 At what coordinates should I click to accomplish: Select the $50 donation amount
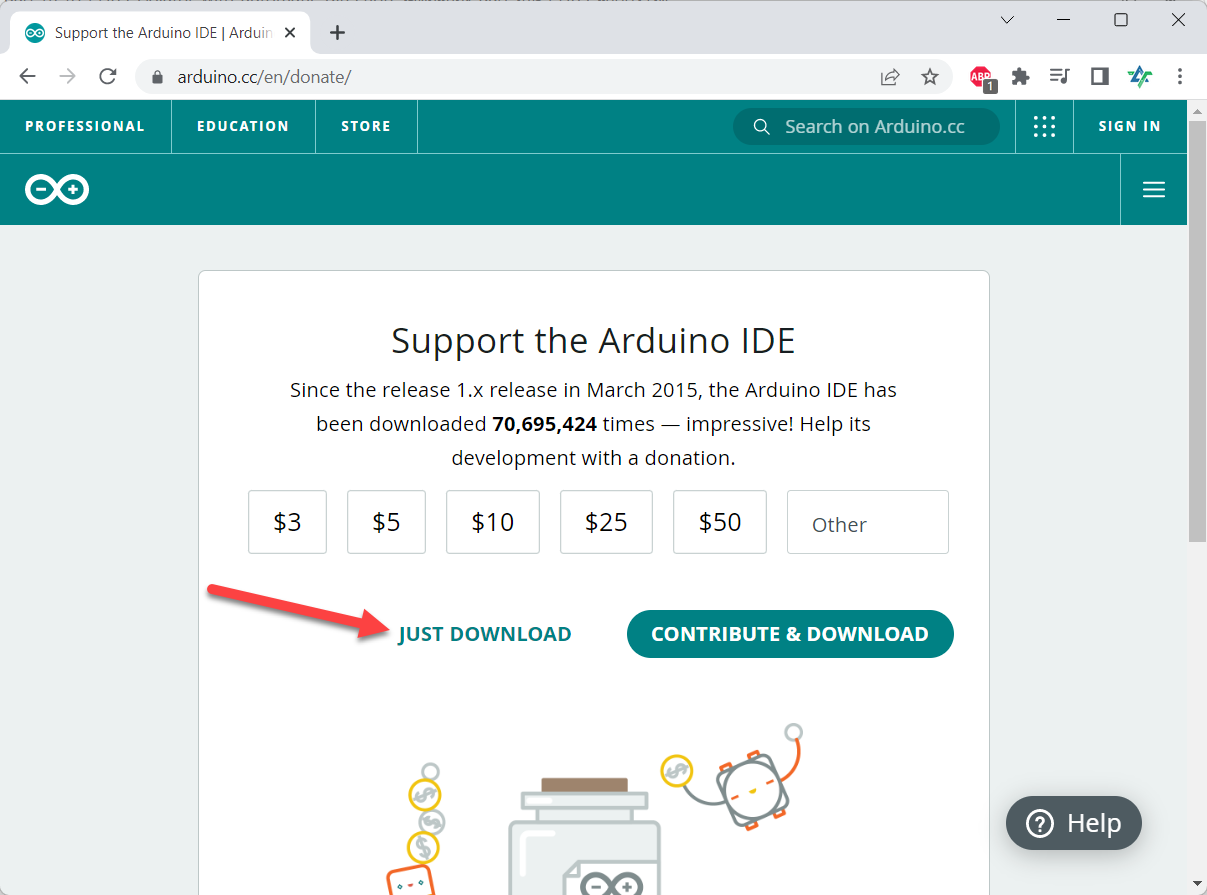pyautogui.click(x=720, y=522)
